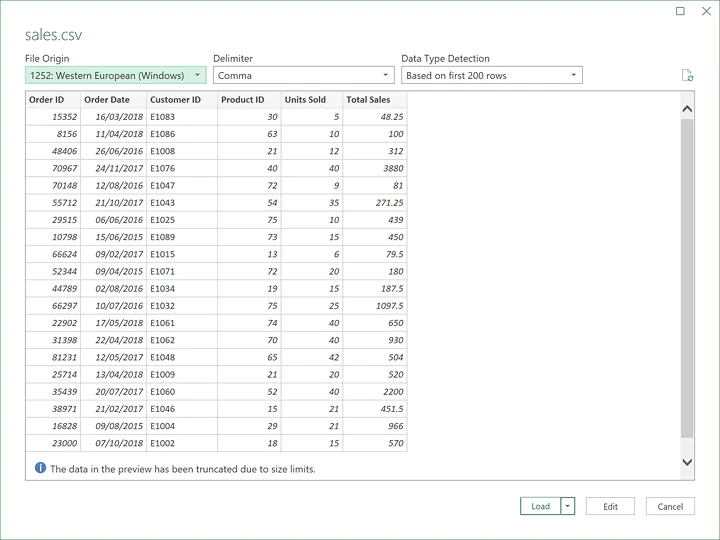Select the Customer ID column header

[x=182, y=100]
